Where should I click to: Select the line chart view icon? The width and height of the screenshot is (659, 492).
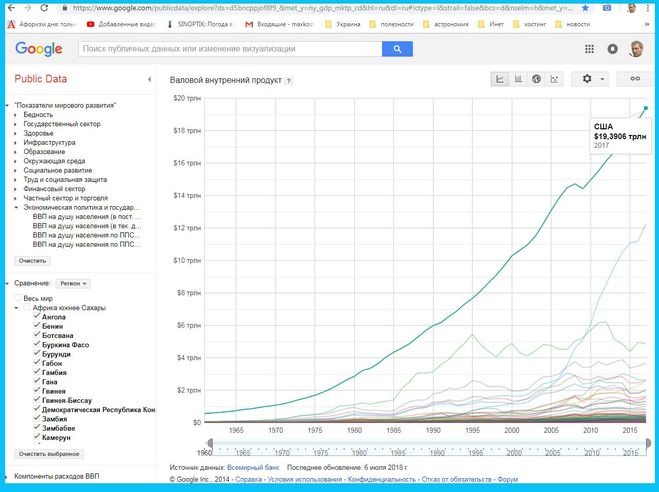(x=501, y=79)
